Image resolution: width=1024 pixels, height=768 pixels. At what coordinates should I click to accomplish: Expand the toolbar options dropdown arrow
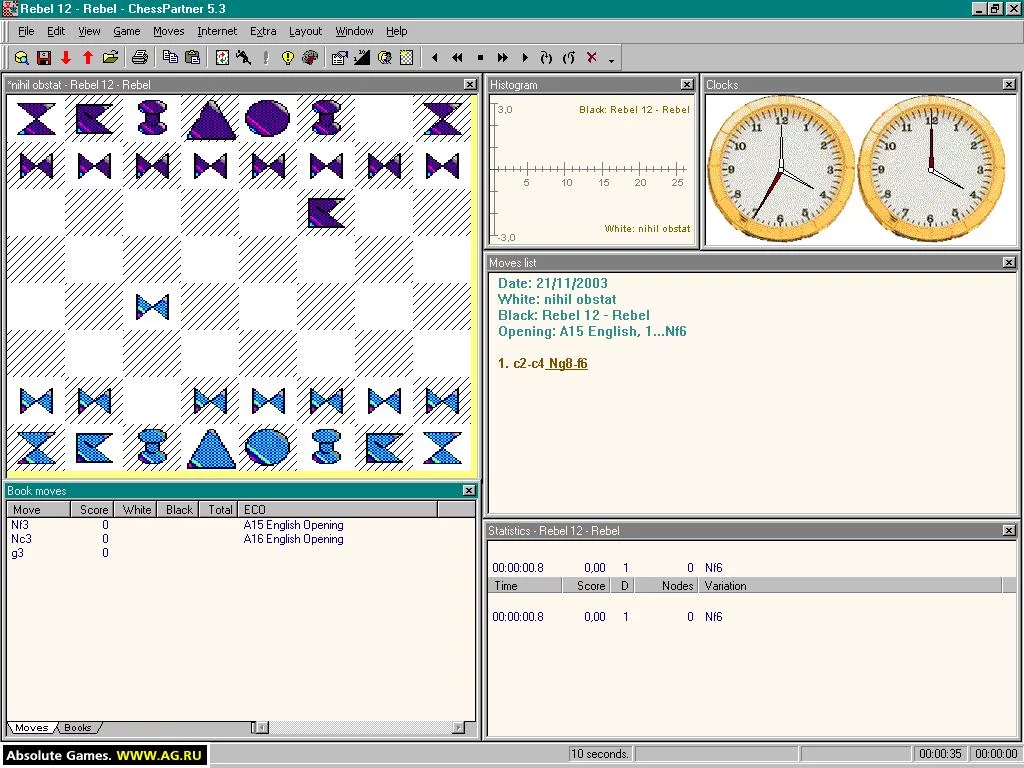pos(611,59)
